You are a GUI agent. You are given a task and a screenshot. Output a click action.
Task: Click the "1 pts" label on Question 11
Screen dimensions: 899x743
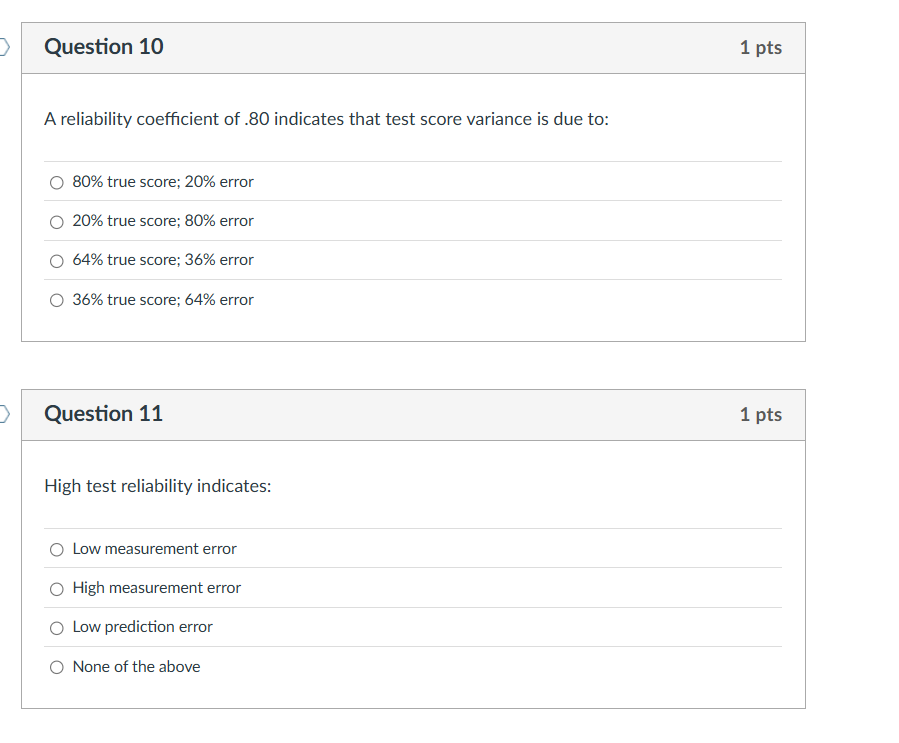(761, 414)
